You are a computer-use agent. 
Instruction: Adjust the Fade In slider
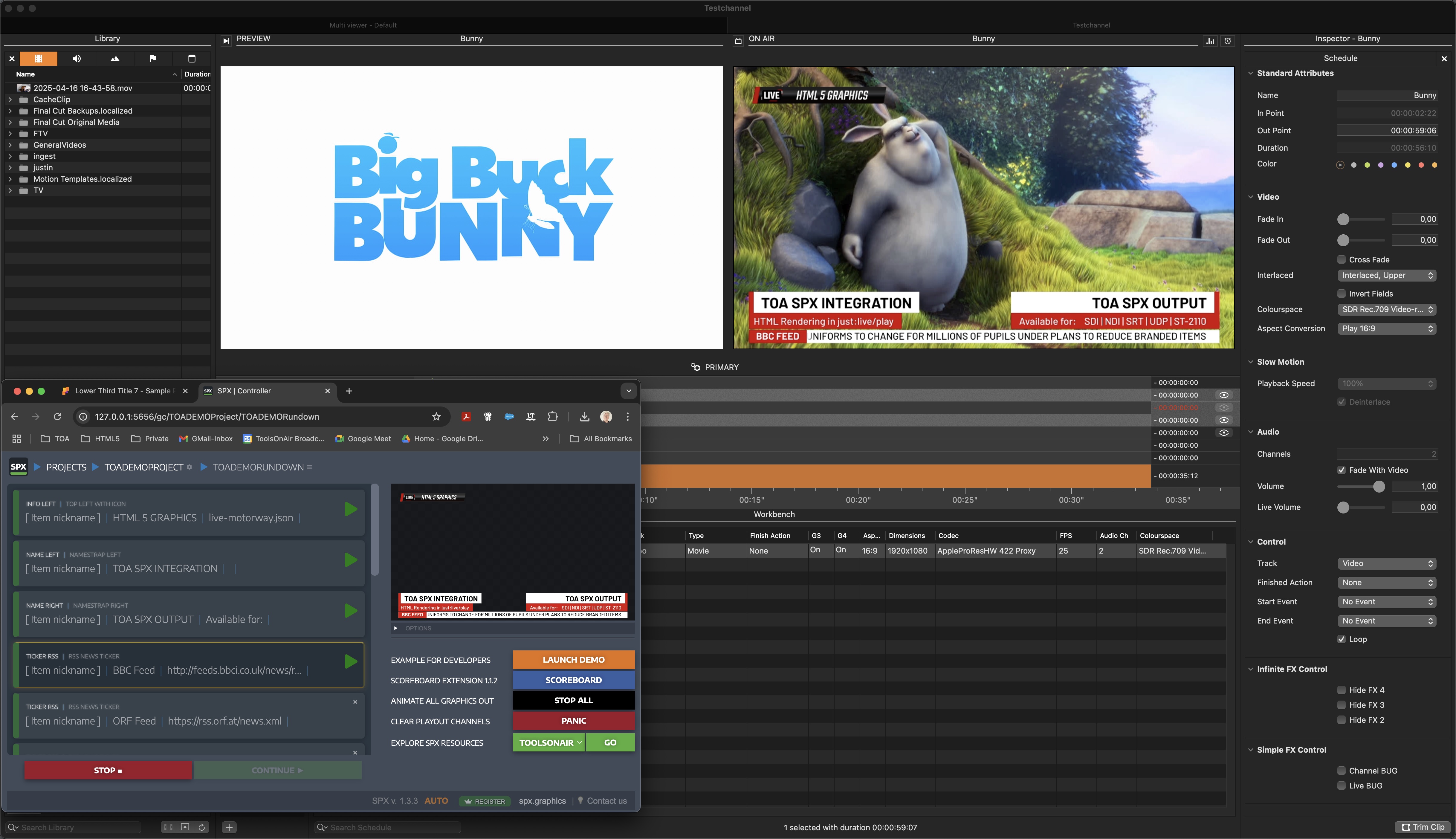1343,220
